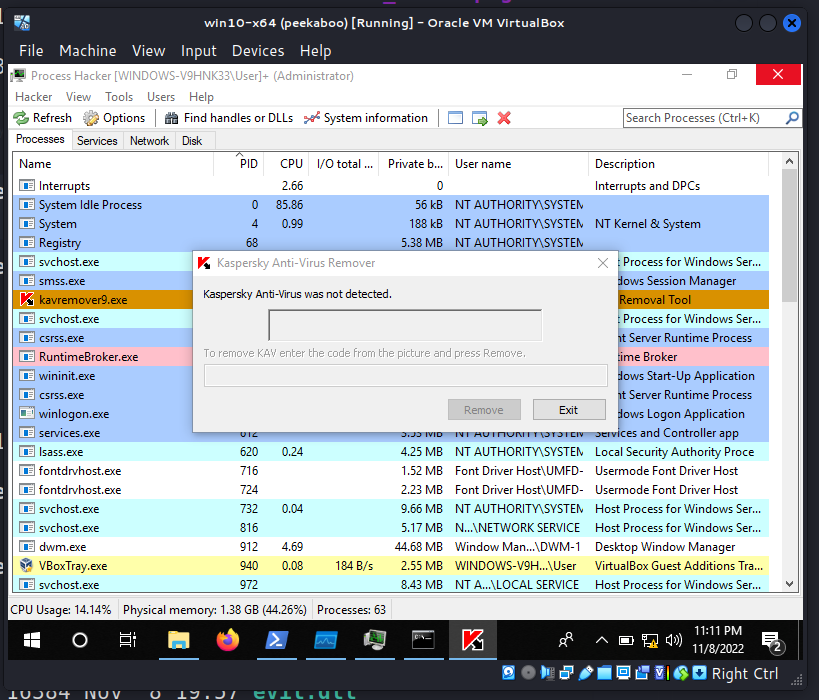This screenshot has width=819, height=700.
Task: Switch to the Services tab
Action: pyautogui.click(x=97, y=141)
